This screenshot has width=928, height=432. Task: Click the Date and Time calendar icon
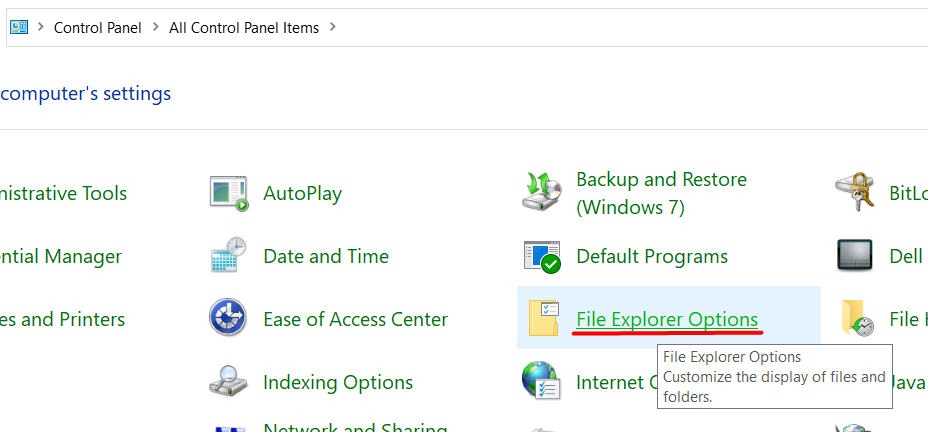[229, 256]
